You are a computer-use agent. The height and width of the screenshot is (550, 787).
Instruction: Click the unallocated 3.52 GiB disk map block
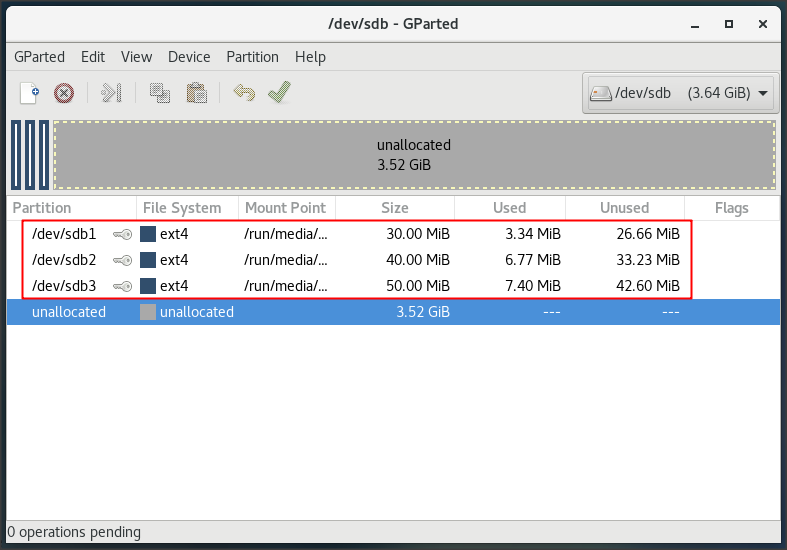(x=415, y=155)
